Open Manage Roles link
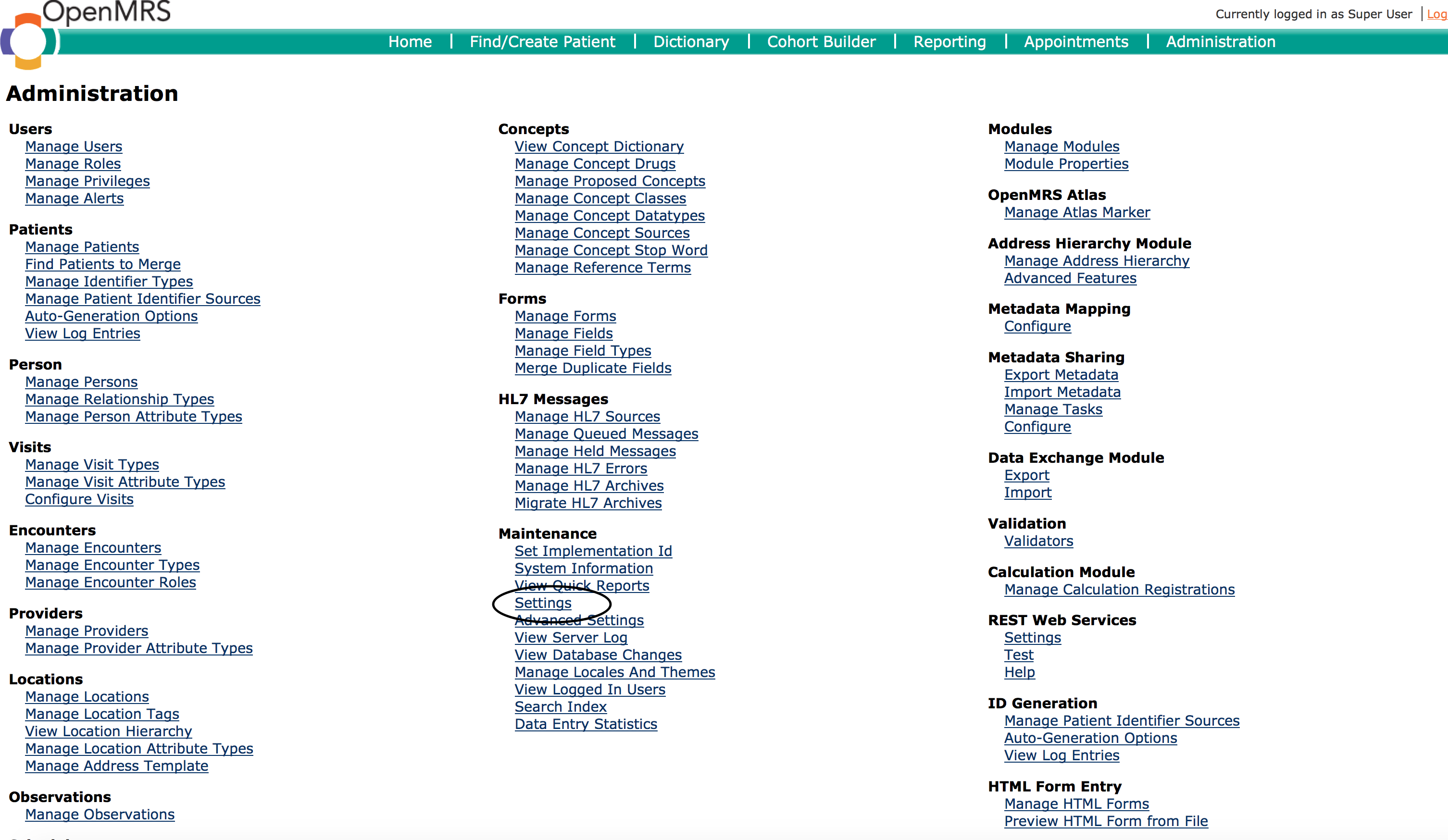This screenshot has height=840, width=1448. (73, 164)
